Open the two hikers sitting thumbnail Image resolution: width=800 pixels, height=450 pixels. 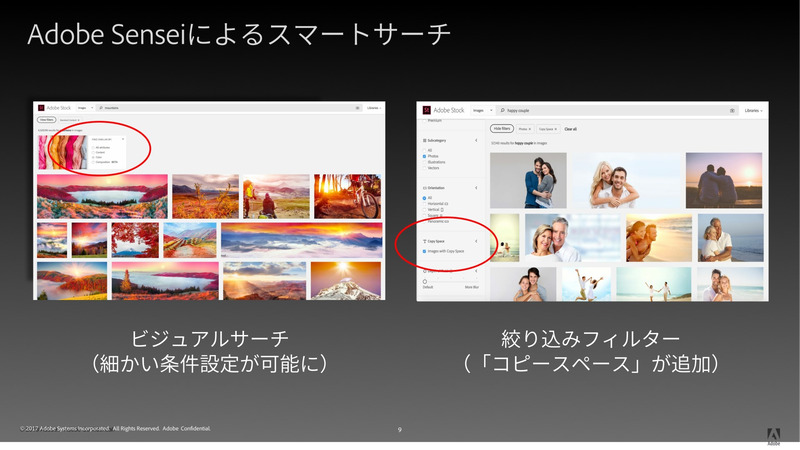[276, 196]
